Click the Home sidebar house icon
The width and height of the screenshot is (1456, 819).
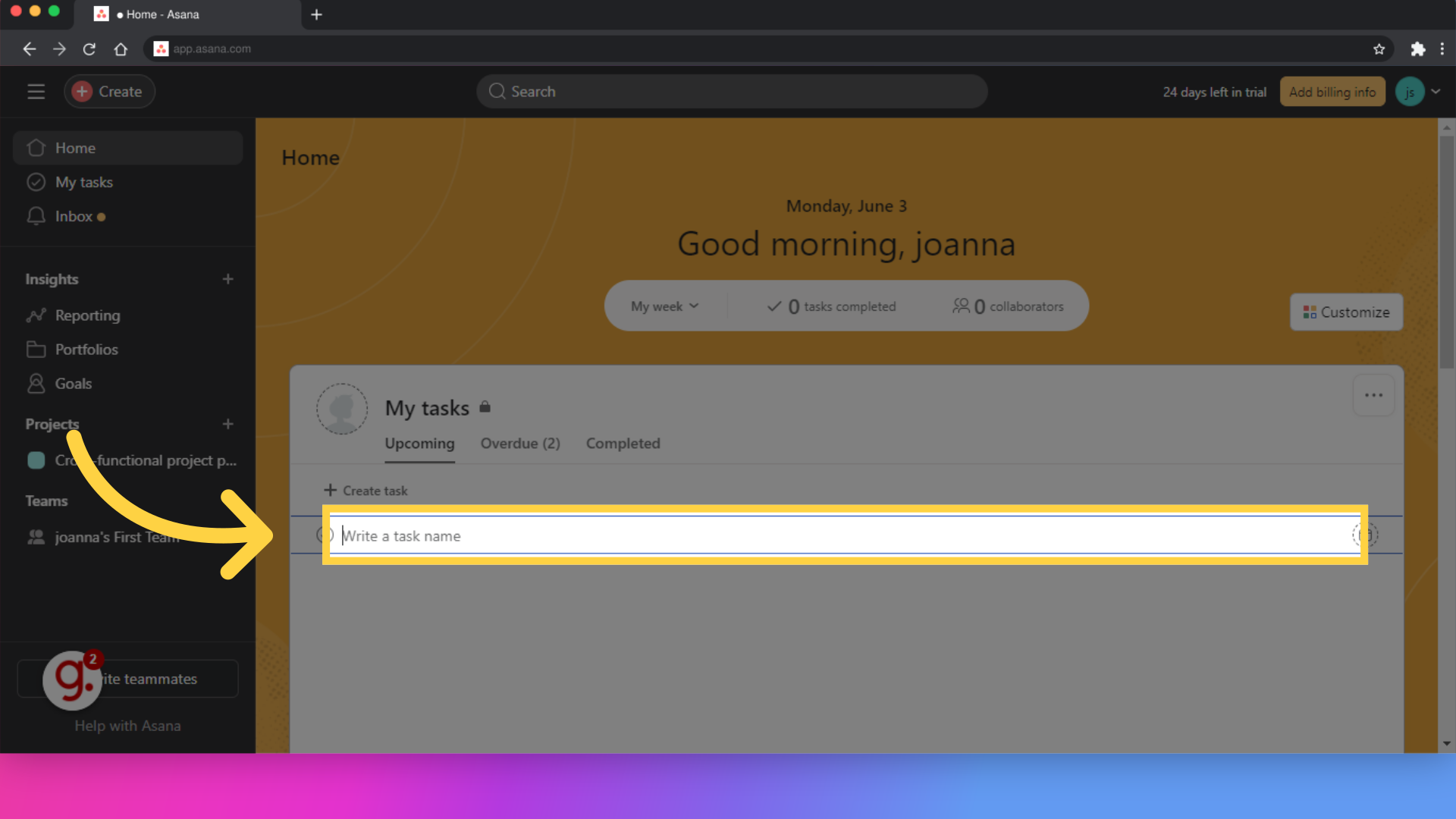[36, 148]
